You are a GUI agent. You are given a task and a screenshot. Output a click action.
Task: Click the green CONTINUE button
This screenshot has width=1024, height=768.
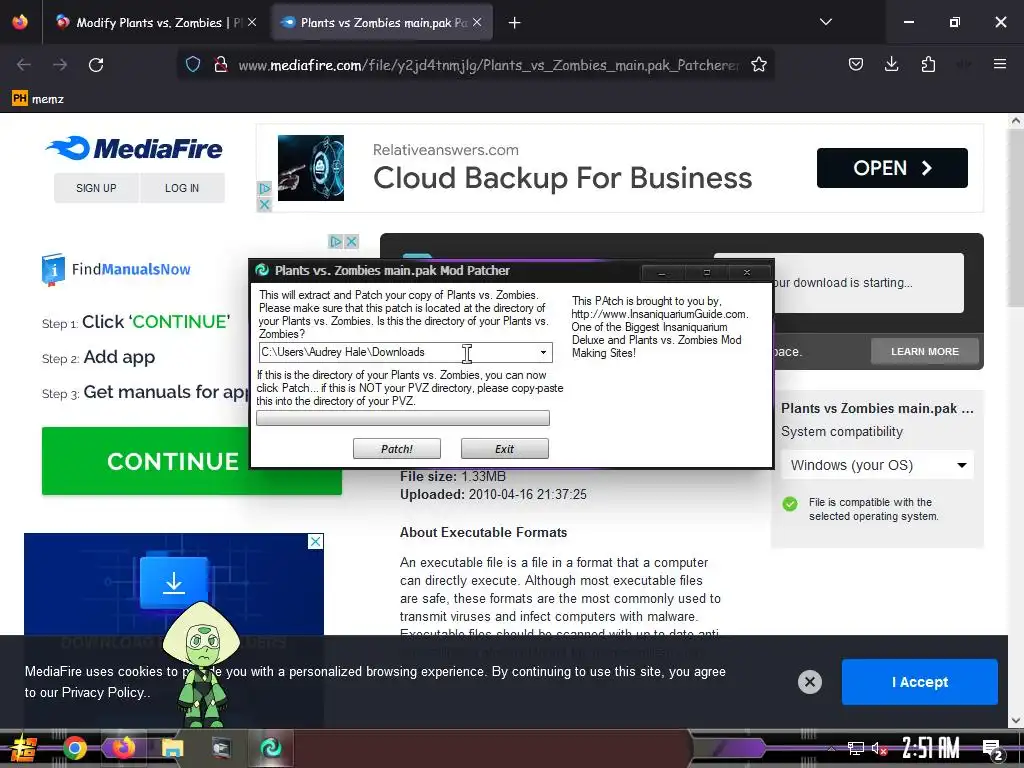pyautogui.click(x=146, y=461)
